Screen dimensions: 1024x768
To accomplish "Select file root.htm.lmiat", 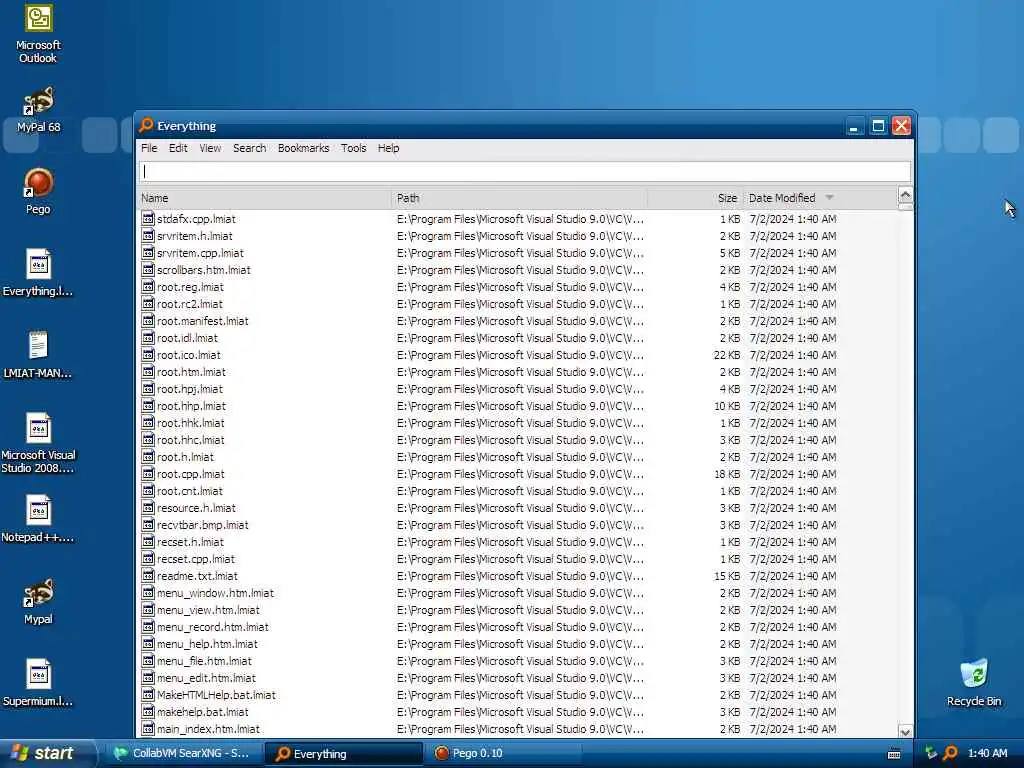I will pyautogui.click(x=191, y=372).
